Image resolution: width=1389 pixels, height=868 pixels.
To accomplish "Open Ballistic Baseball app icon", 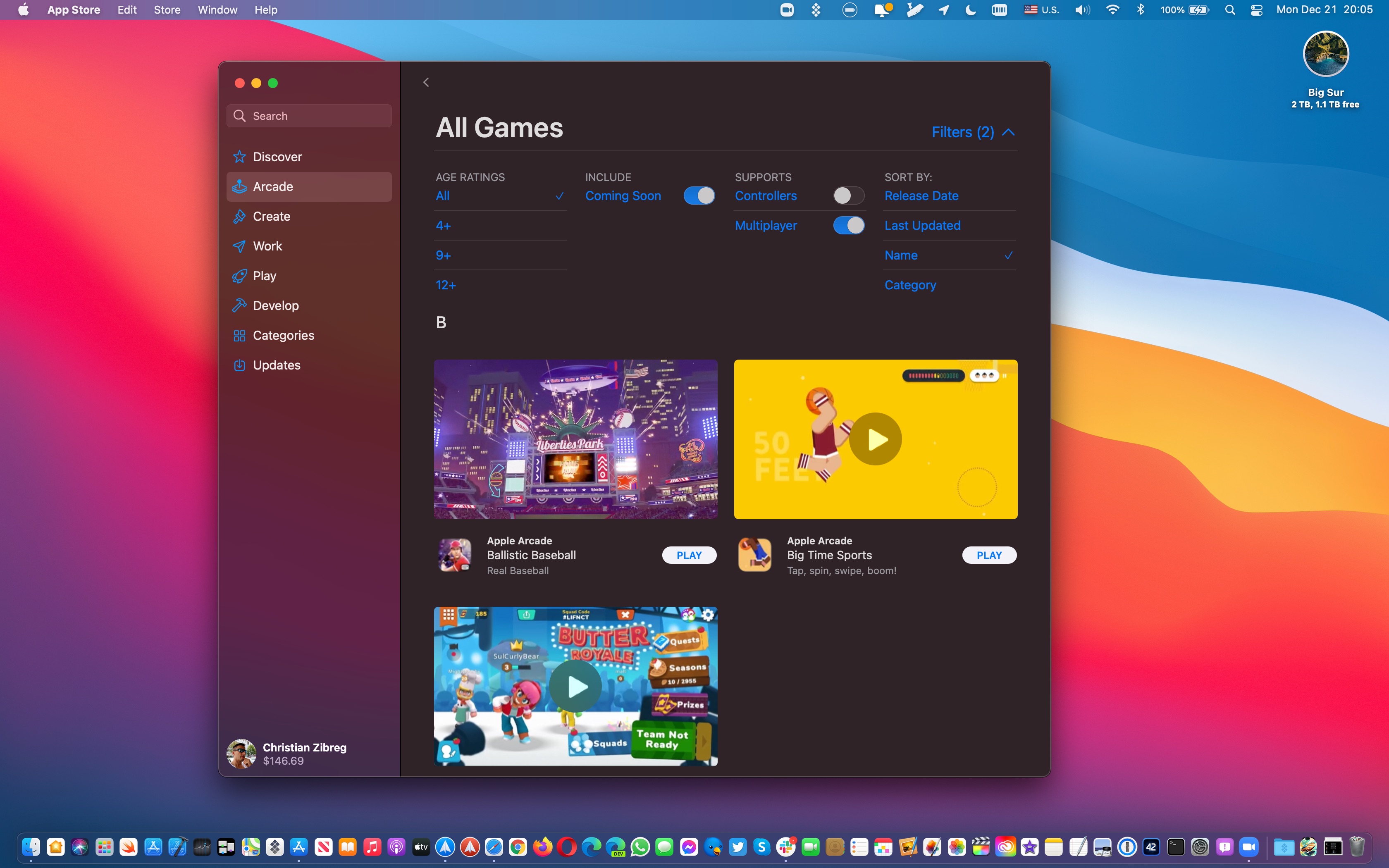I will [455, 555].
